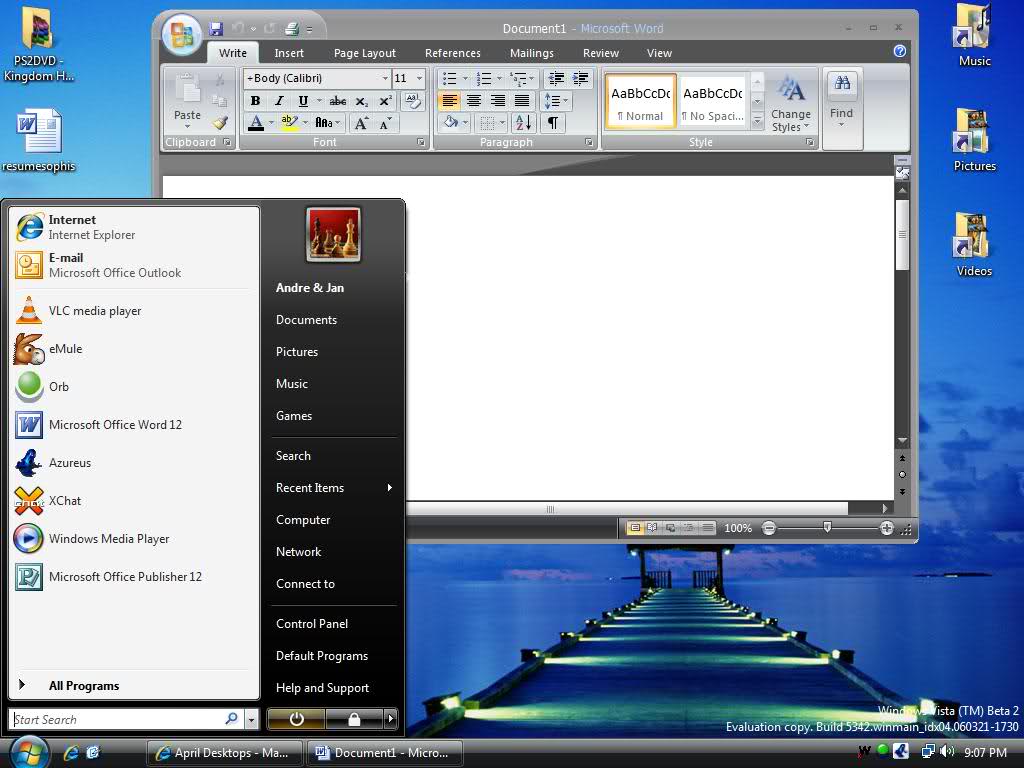Apply the font color button
This screenshot has width=1024, height=768.
[256, 123]
